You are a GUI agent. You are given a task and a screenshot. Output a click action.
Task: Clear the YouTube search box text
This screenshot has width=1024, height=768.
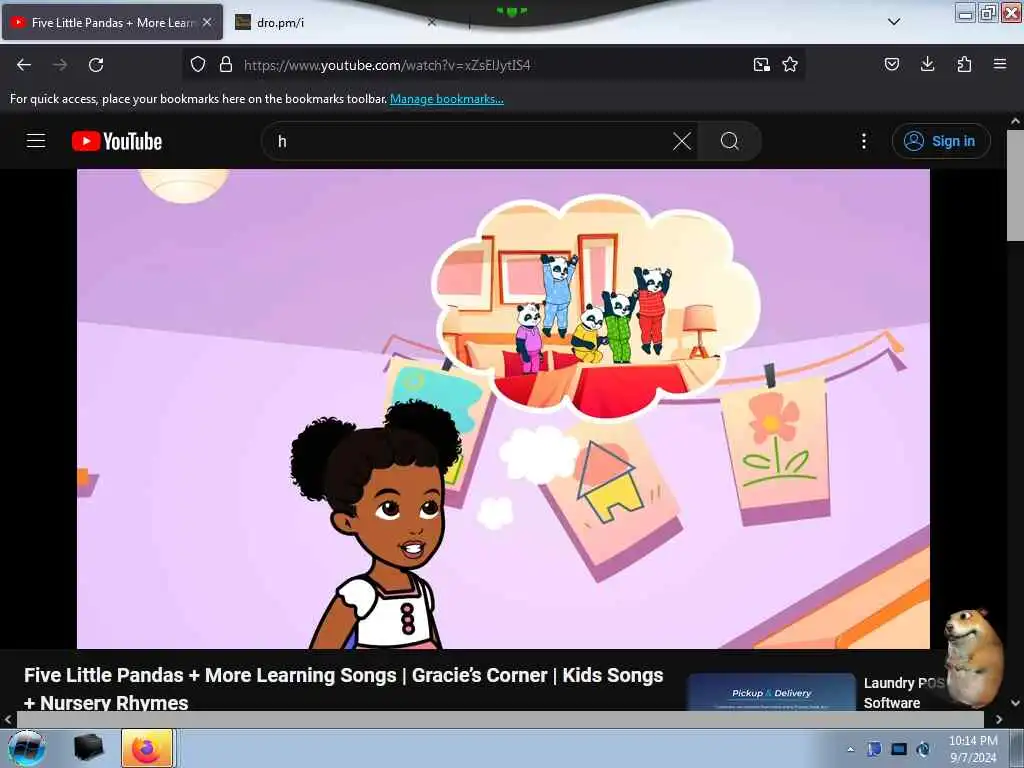682,141
